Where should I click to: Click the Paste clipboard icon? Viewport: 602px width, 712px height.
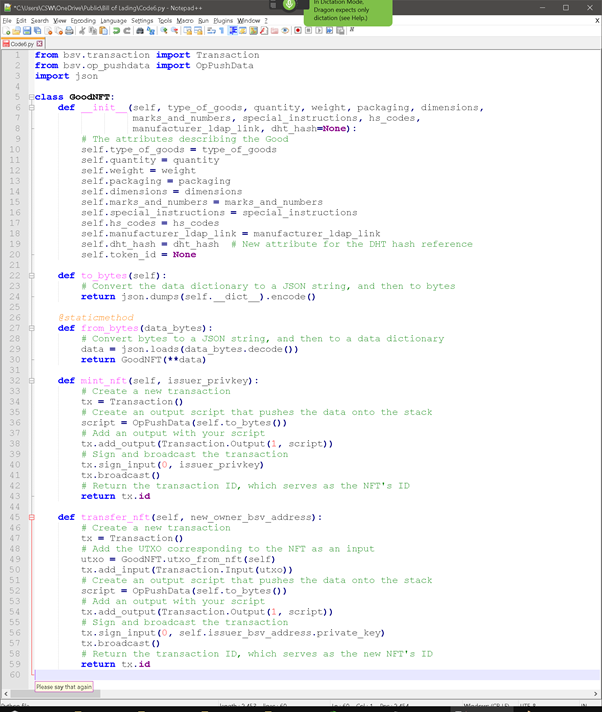tap(104, 31)
